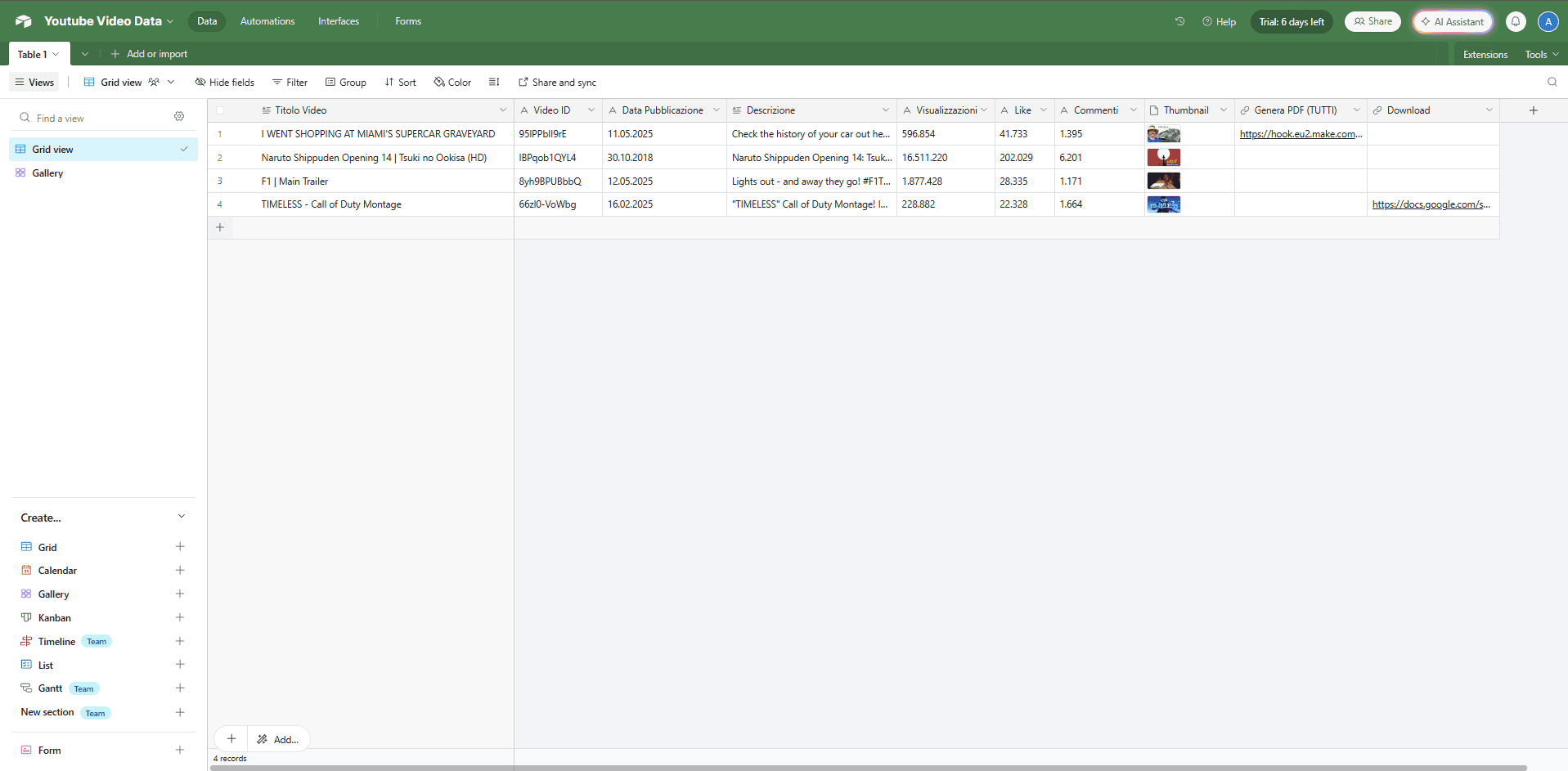Open Tools menu dropdown
The width and height of the screenshot is (1568, 771).
tap(1542, 55)
